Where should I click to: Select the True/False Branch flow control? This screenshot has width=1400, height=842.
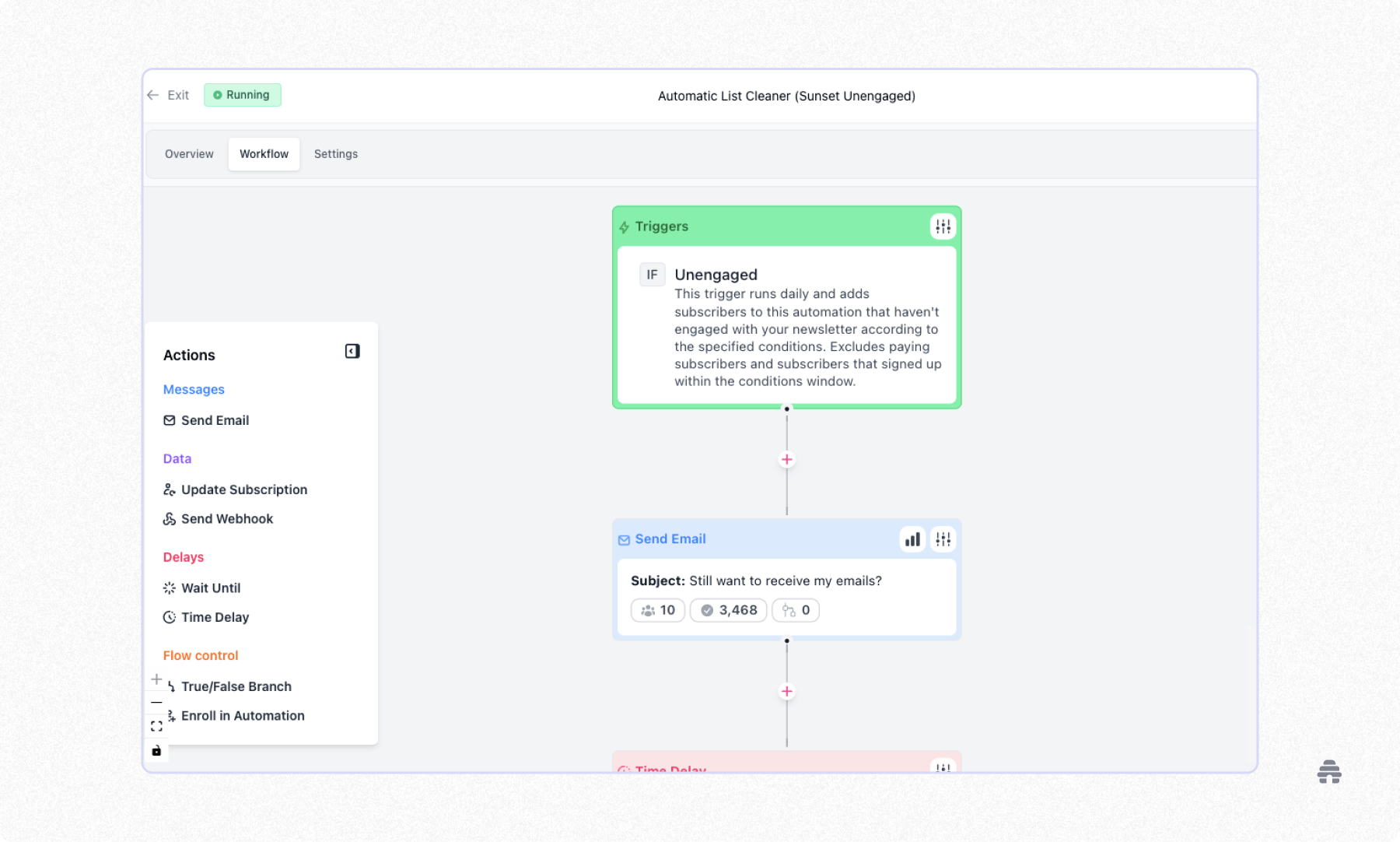click(x=236, y=686)
